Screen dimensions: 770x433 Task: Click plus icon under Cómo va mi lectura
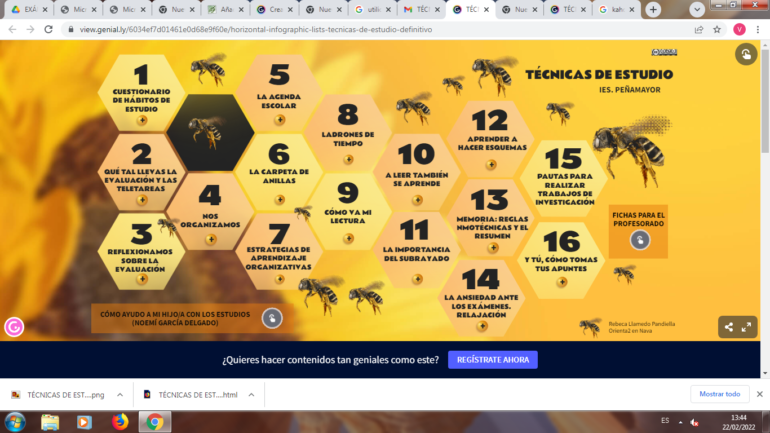click(348, 239)
